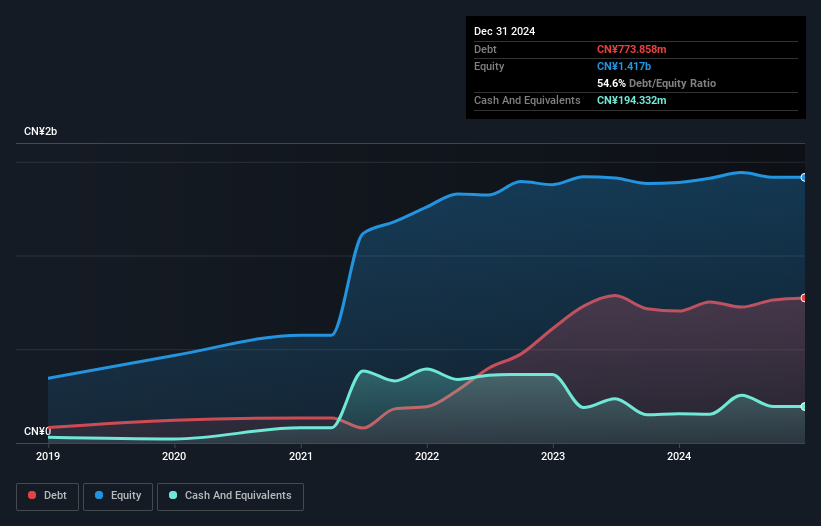Click the 54.6% Debt/Equity Ratio text
821x526 pixels.
[x=656, y=83]
